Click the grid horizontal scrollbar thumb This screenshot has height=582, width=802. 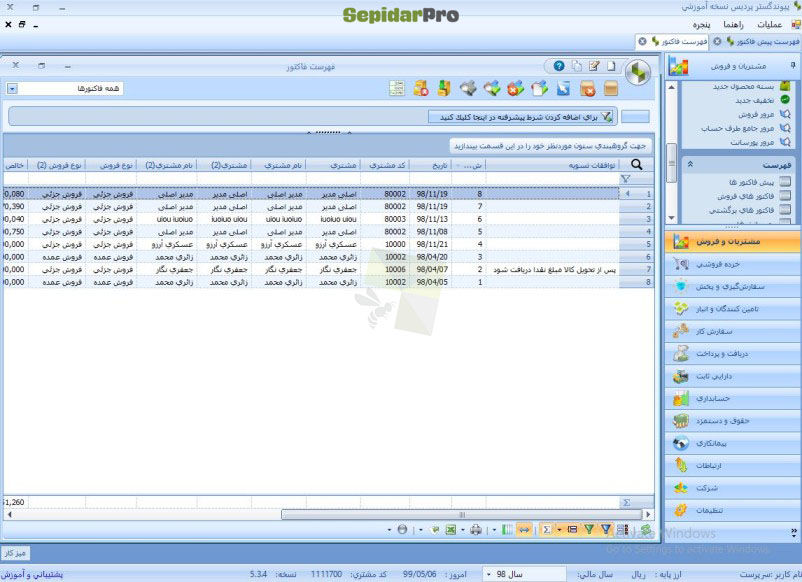click(x=461, y=514)
